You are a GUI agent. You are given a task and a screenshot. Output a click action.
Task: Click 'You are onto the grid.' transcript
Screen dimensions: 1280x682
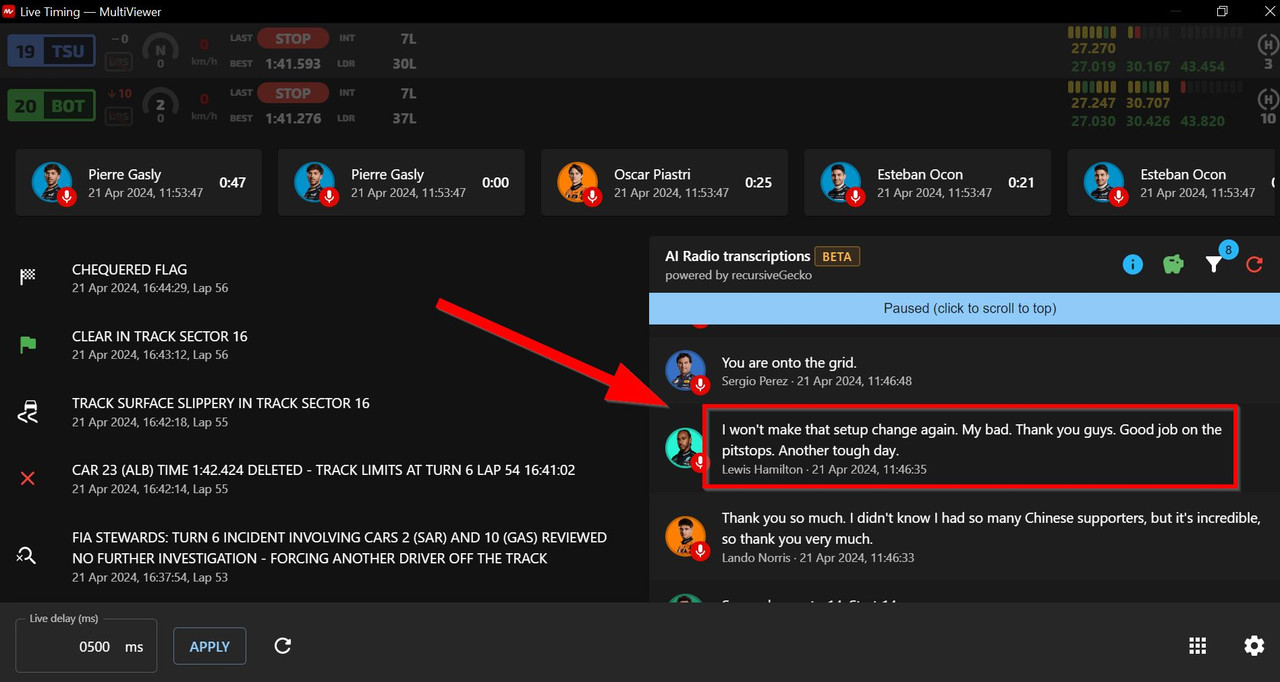point(789,363)
